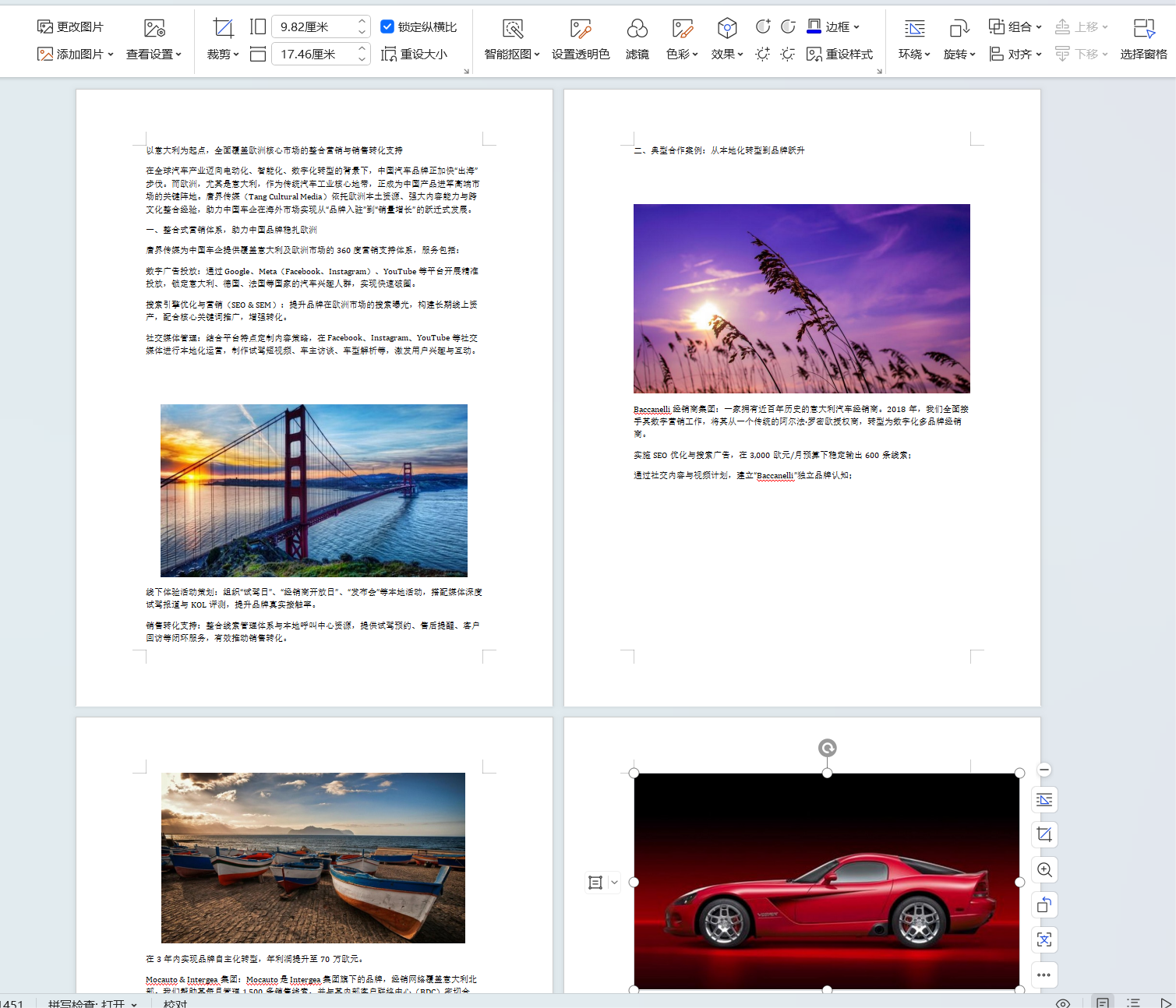Open the 选择窗格 selection pane
The width and height of the screenshot is (1176, 1008).
(1143, 41)
